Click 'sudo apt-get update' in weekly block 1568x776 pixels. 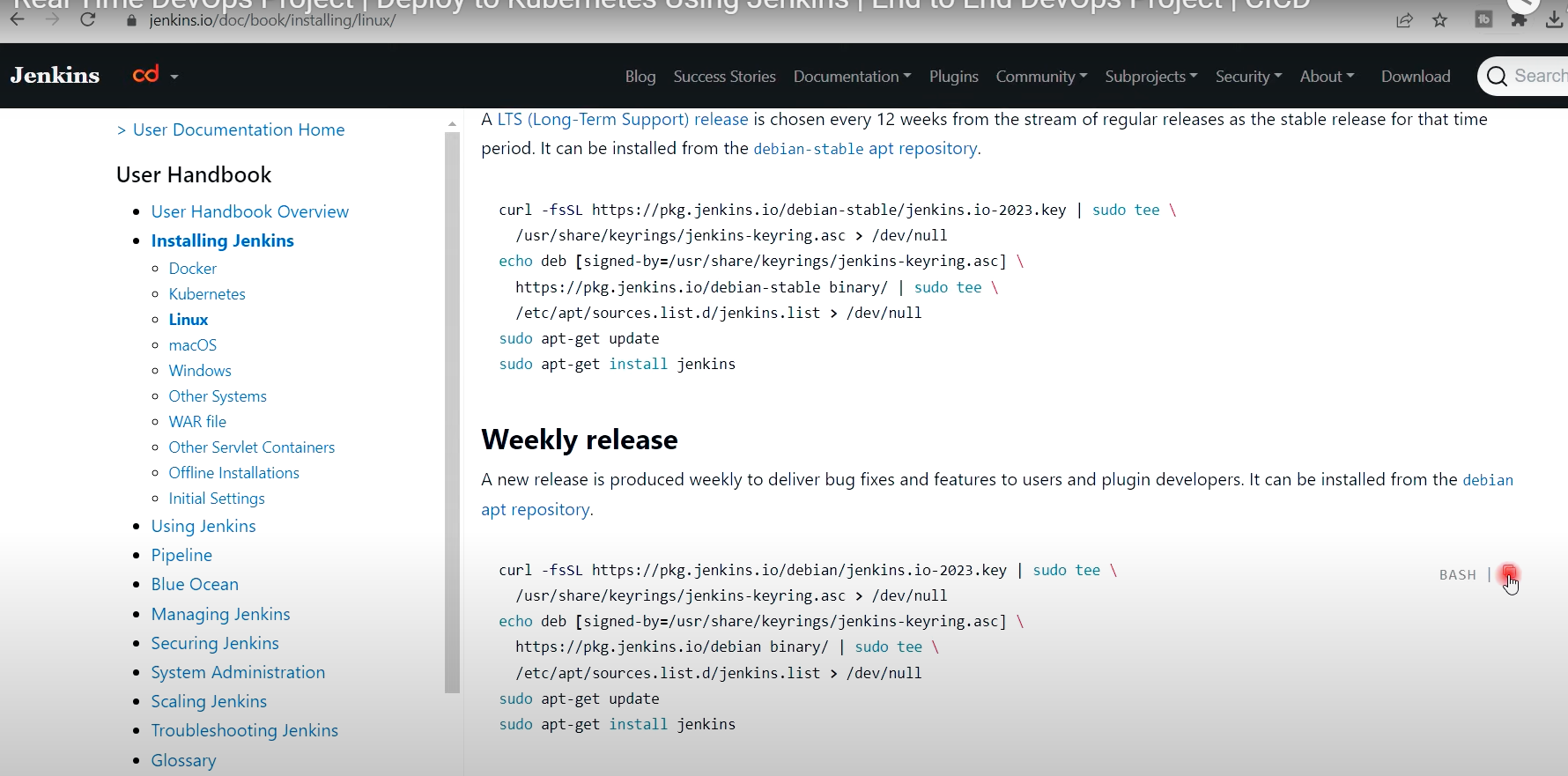[x=579, y=698]
